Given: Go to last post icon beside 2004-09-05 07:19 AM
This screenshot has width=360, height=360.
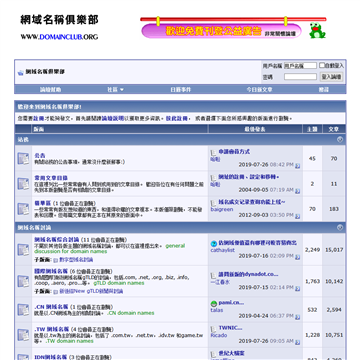Looking at the screenshot, I should coord(297,191).
